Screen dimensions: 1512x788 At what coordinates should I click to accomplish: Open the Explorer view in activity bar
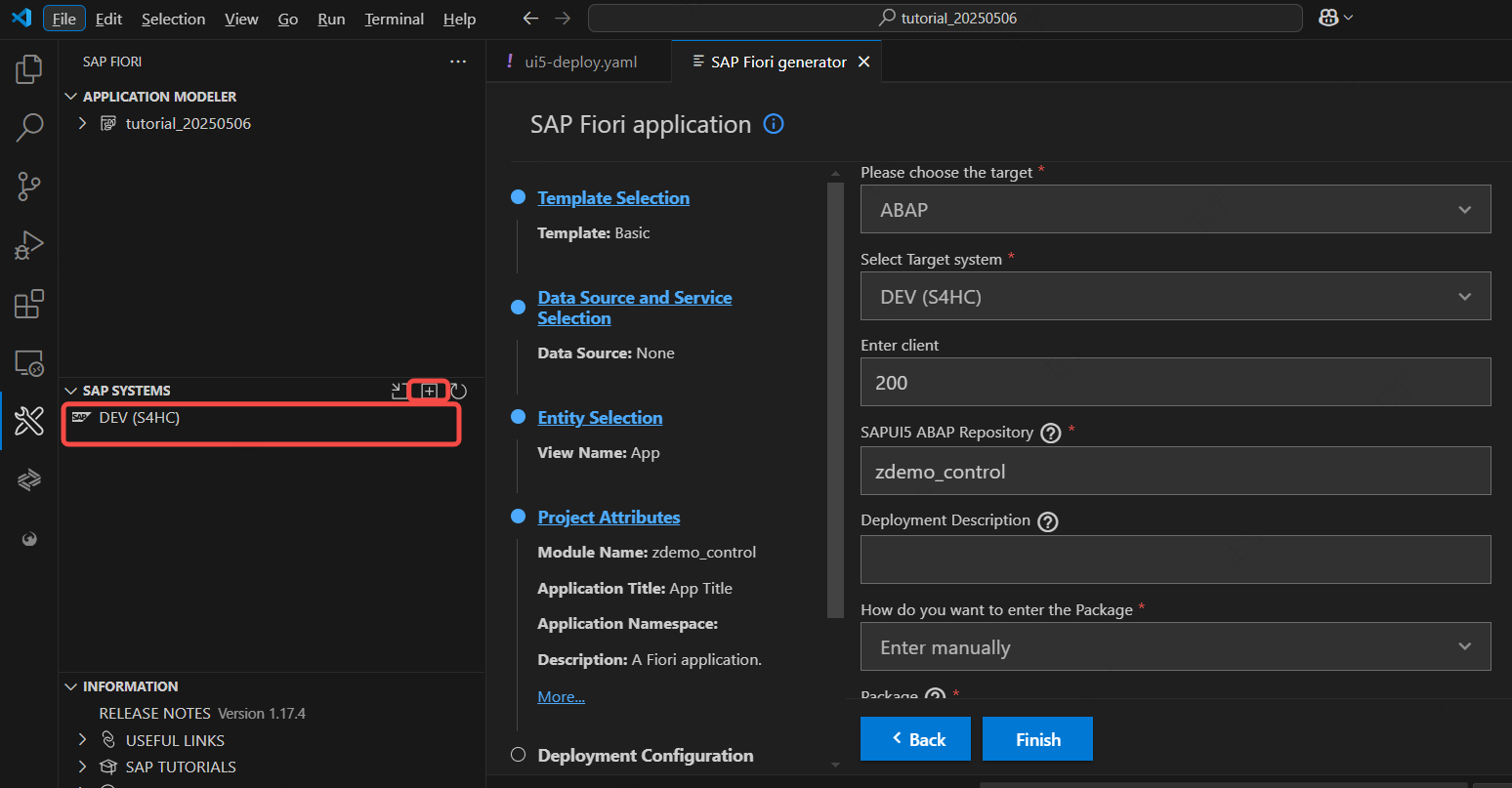coord(29,68)
